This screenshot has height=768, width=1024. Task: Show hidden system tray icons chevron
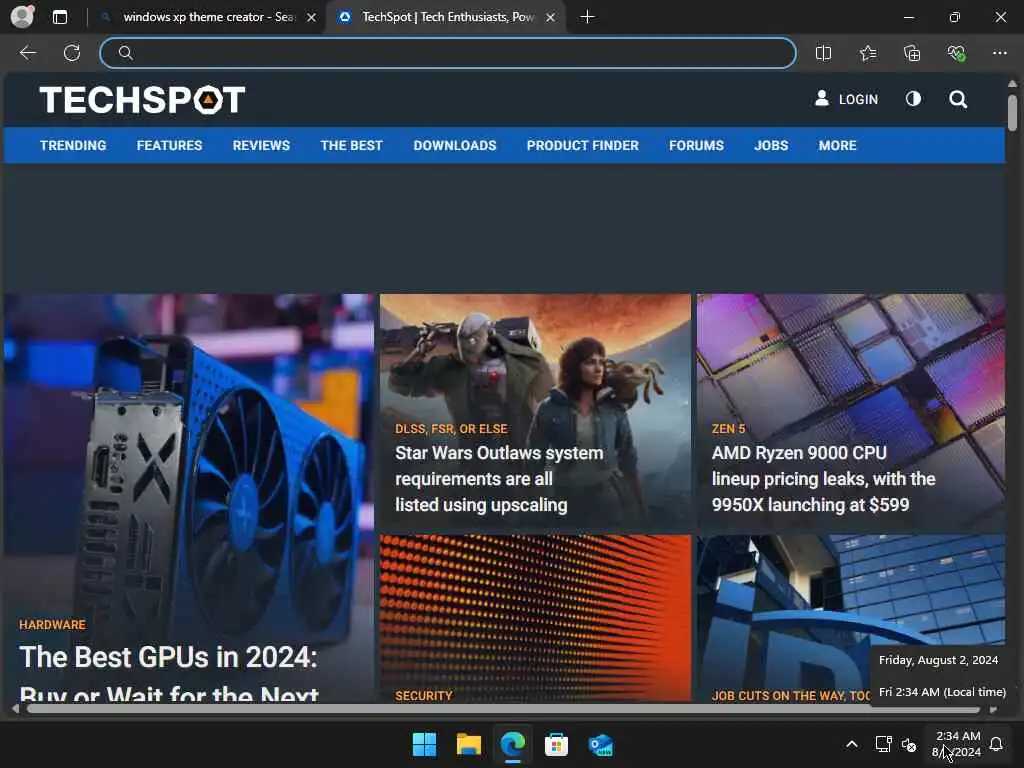(x=852, y=744)
